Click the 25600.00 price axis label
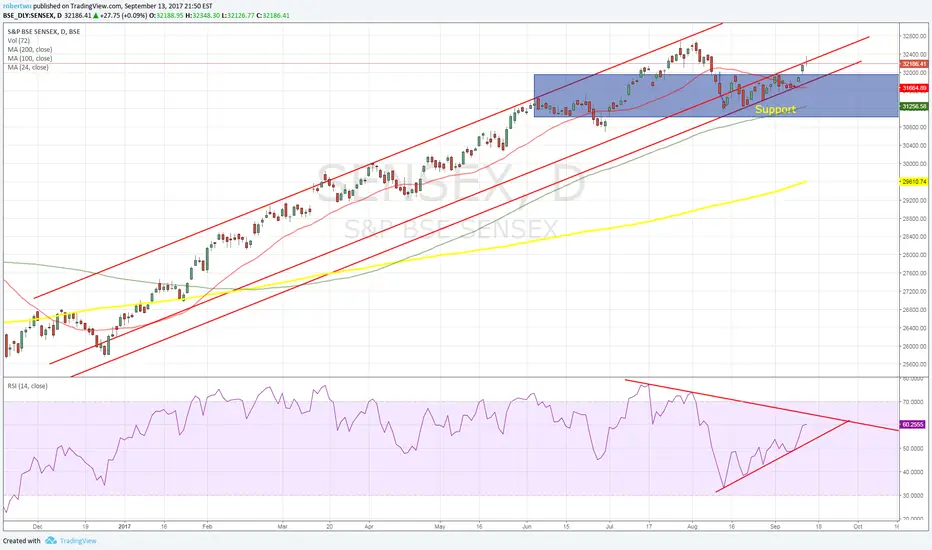Image resolution: width=932 pixels, height=550 pixels. pos(914,364)
